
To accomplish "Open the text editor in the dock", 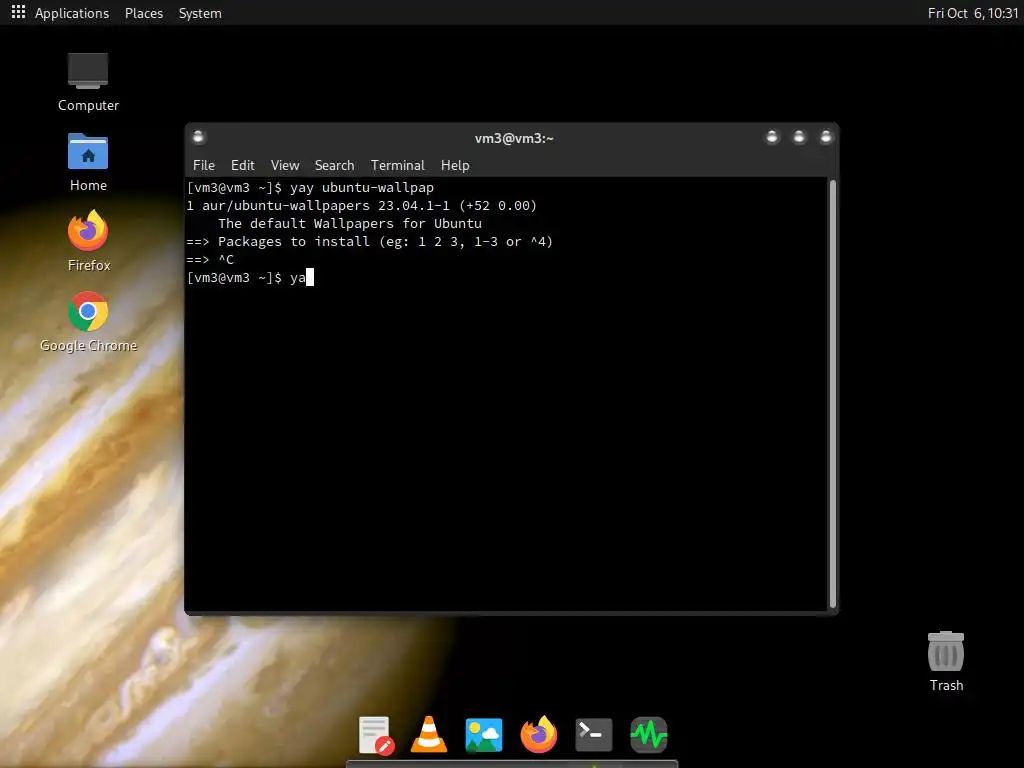I will pyautogui.click(x=376, y=735).
